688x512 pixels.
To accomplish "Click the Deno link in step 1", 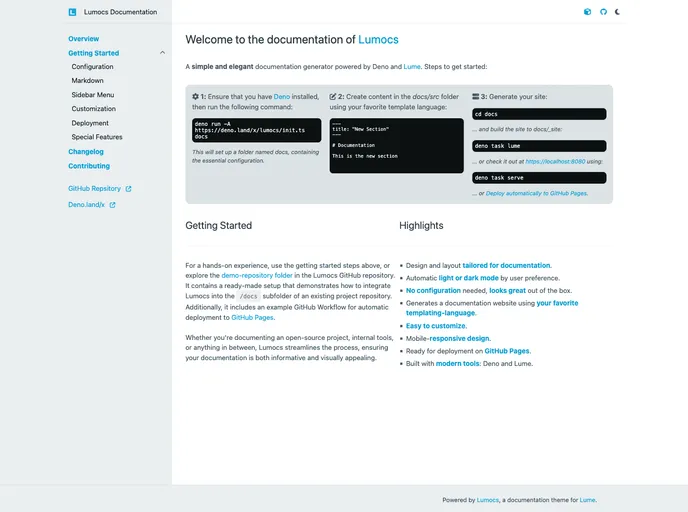I will (x=282, y=97).
